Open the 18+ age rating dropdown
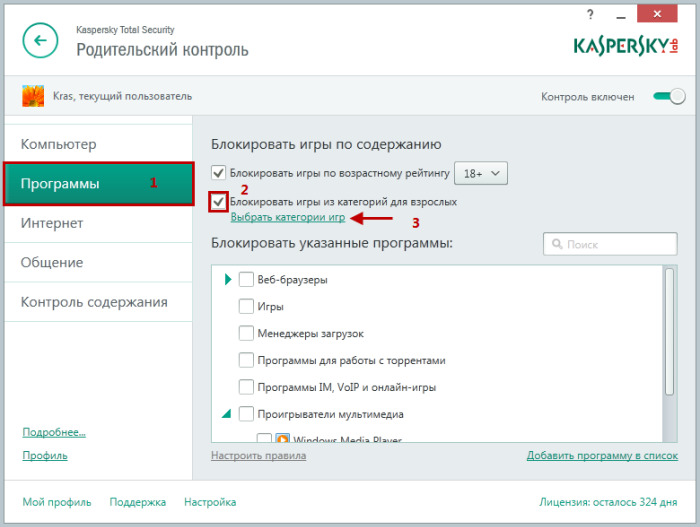 pyautogui.click(x=481, y=173)
